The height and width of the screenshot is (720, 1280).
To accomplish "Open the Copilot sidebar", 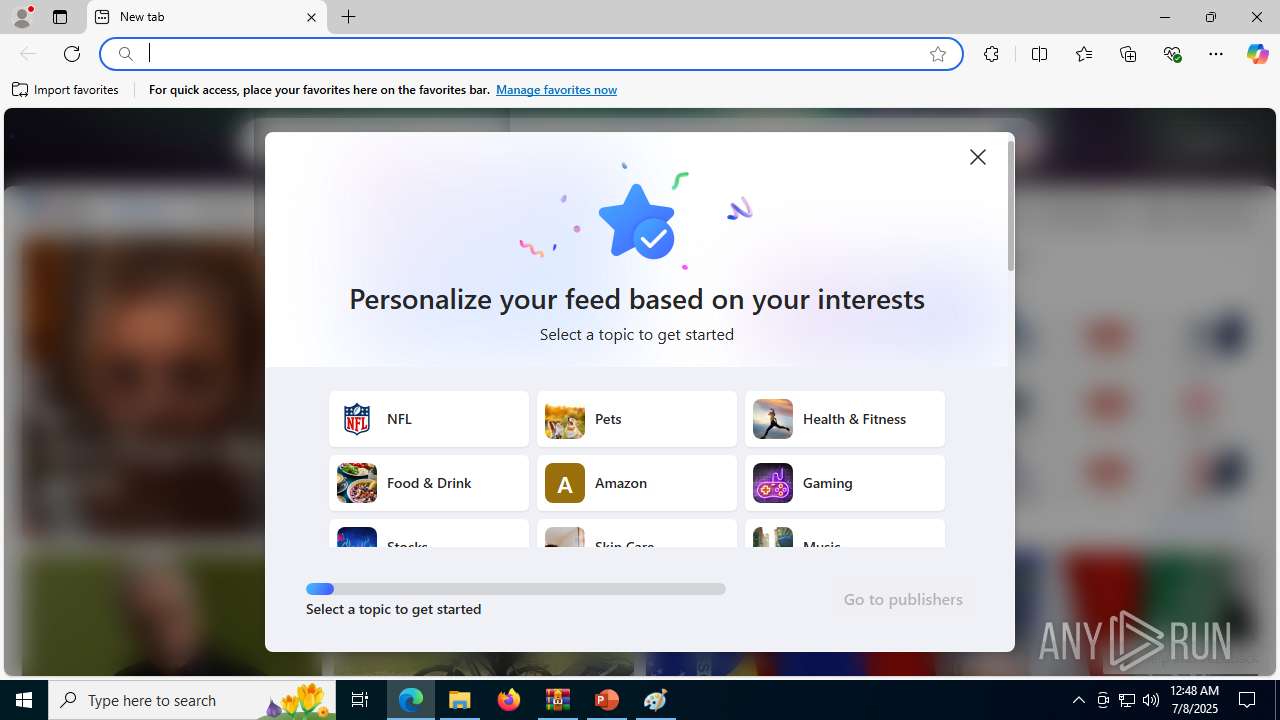I will click(x=1257, y=54).
